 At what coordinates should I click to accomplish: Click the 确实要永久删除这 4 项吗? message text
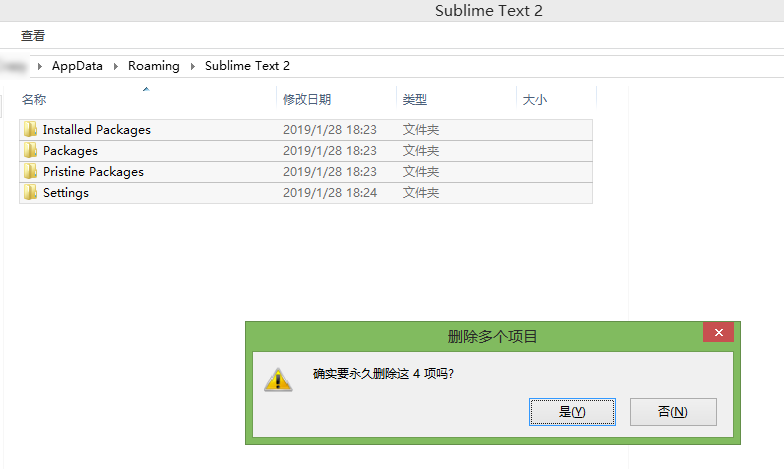pyautogui.click(x=383, y=374)
